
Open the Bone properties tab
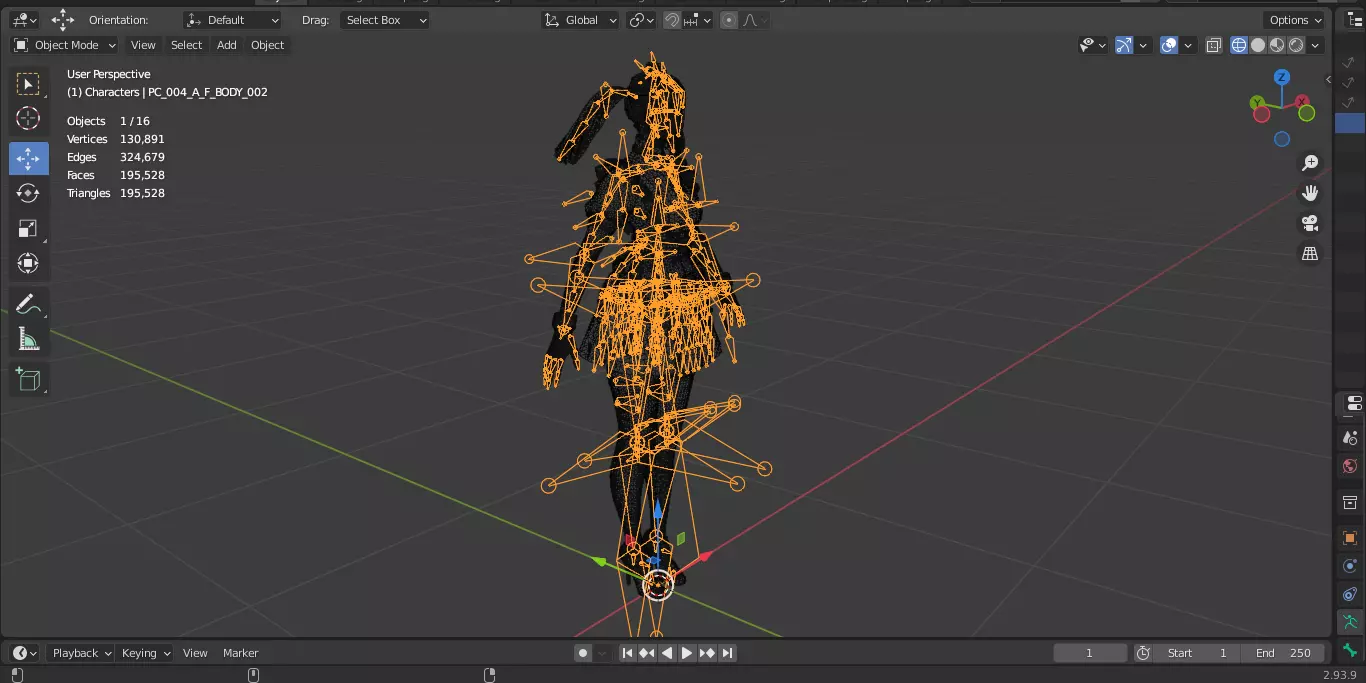click(1350, 650)
